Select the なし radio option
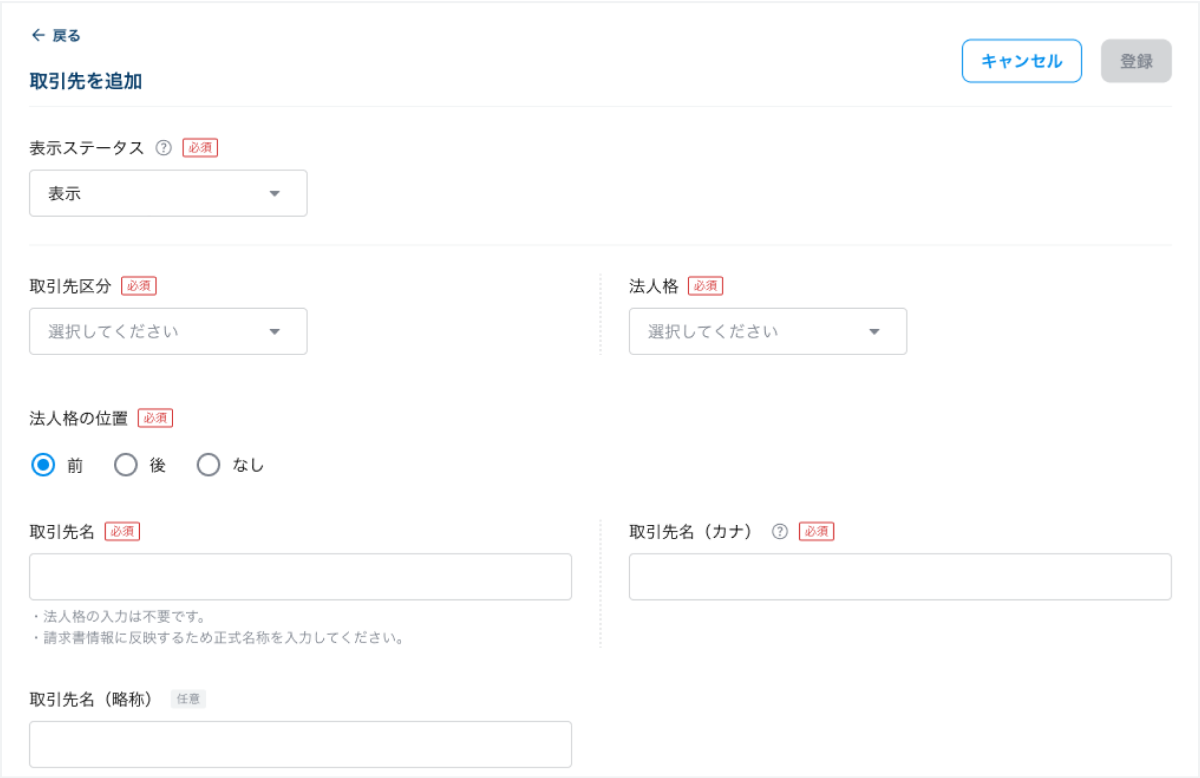Viewport: 1200px width, 778px height. pos(208,465)
